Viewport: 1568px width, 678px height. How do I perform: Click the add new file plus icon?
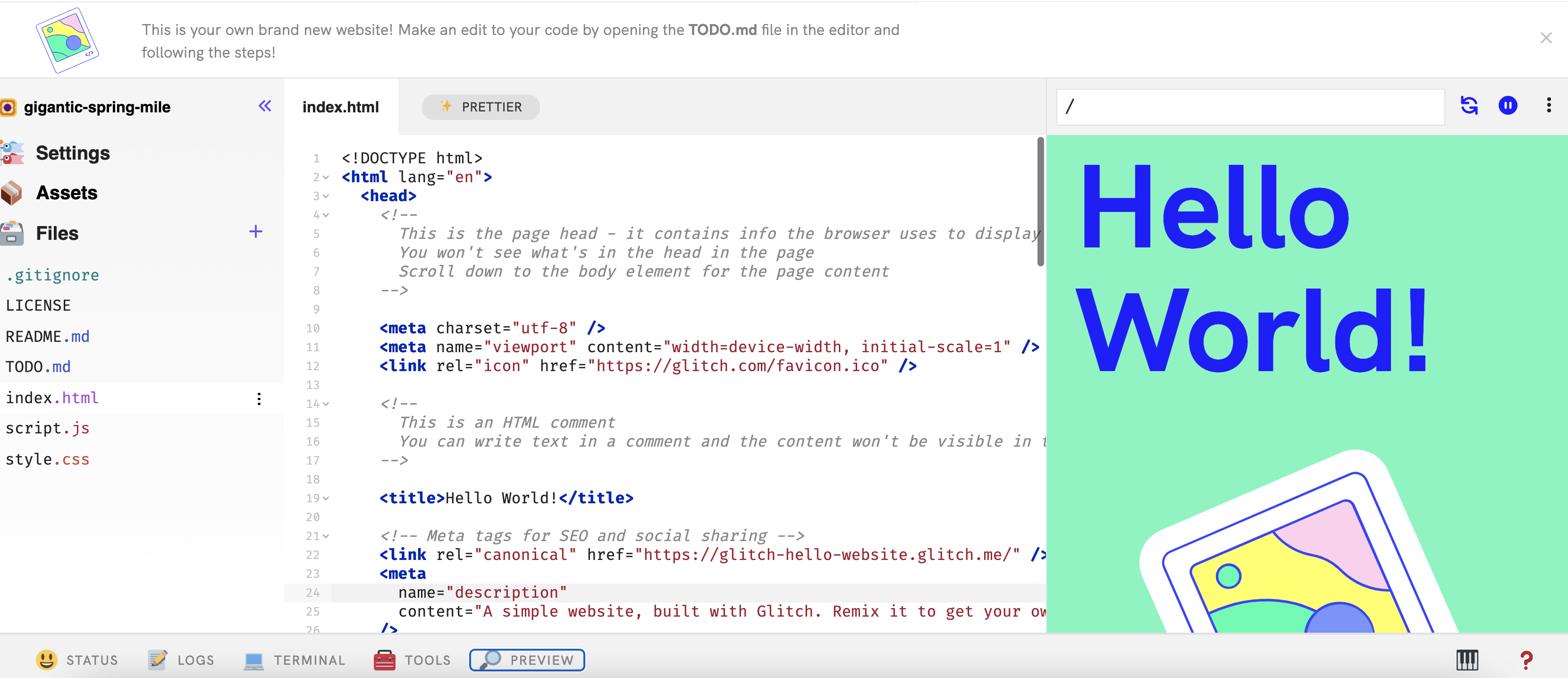click(256, 231)
